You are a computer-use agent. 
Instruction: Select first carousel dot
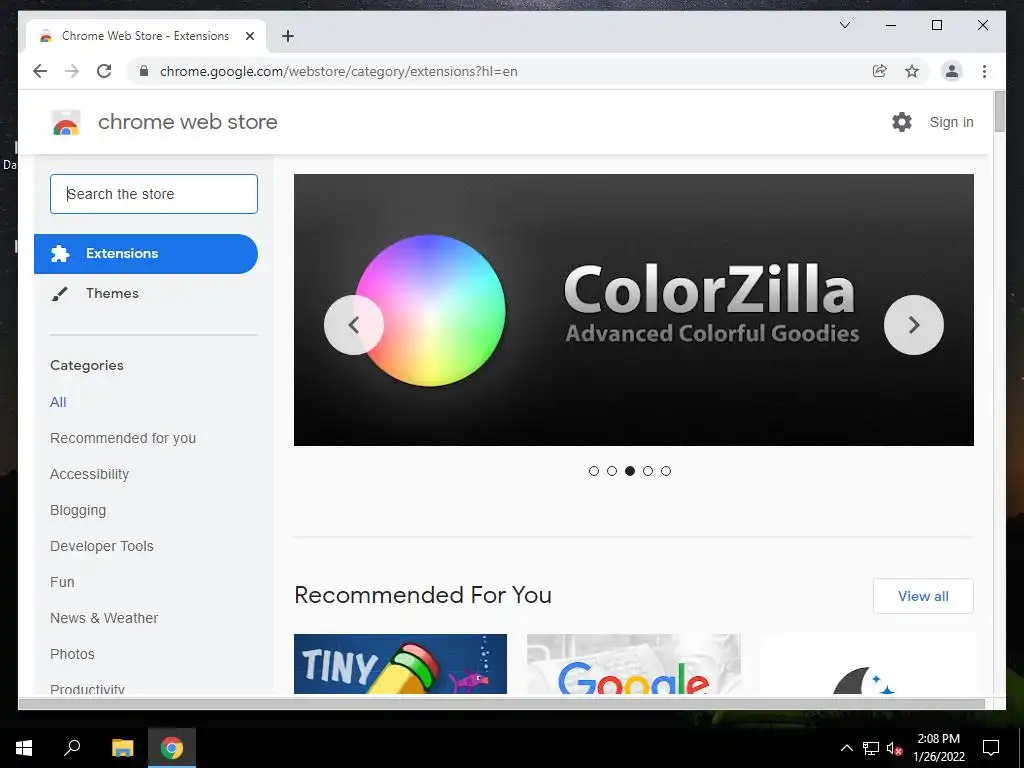click(x=594, y=471)
